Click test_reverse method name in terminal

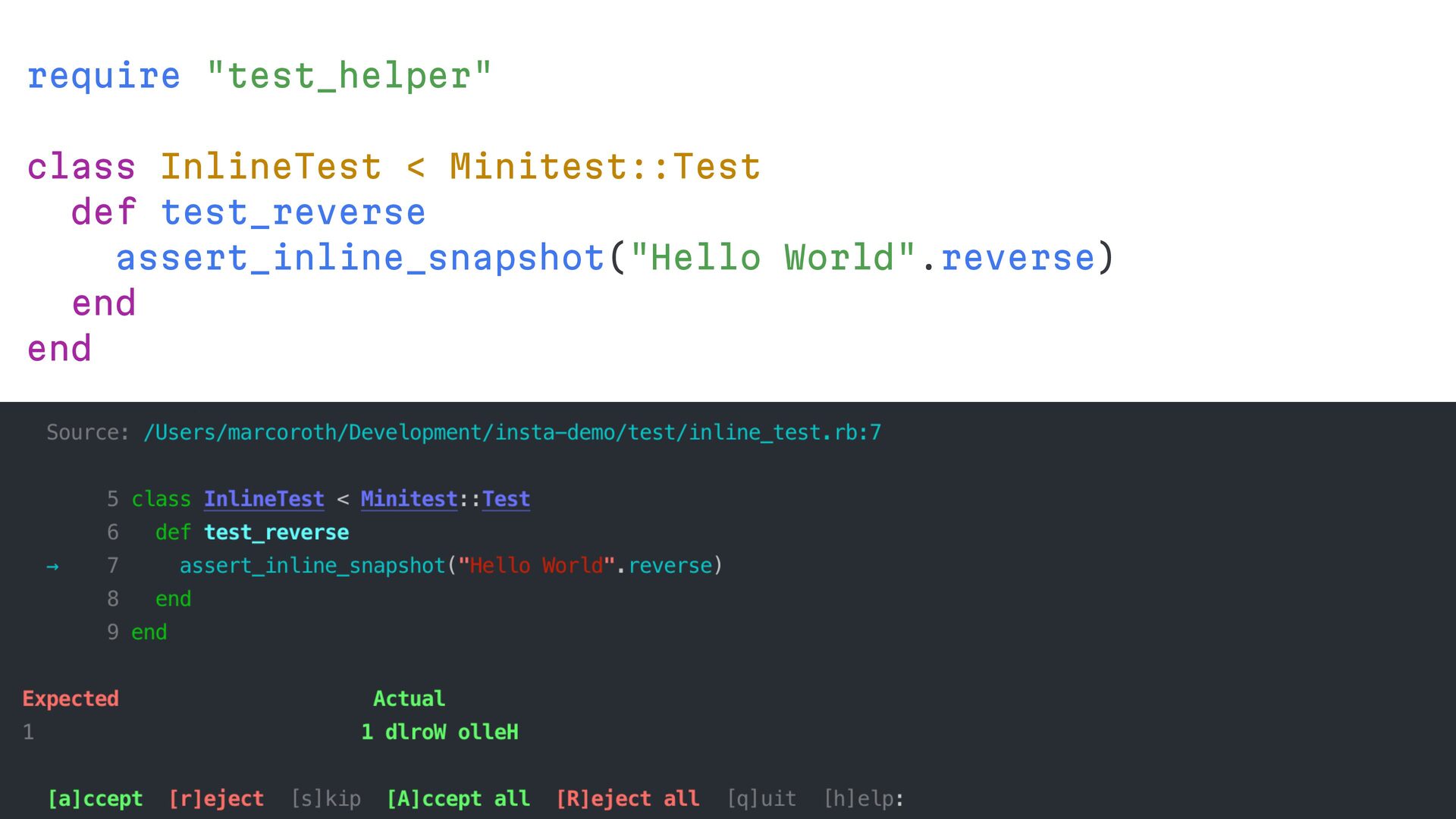point(276,532)
